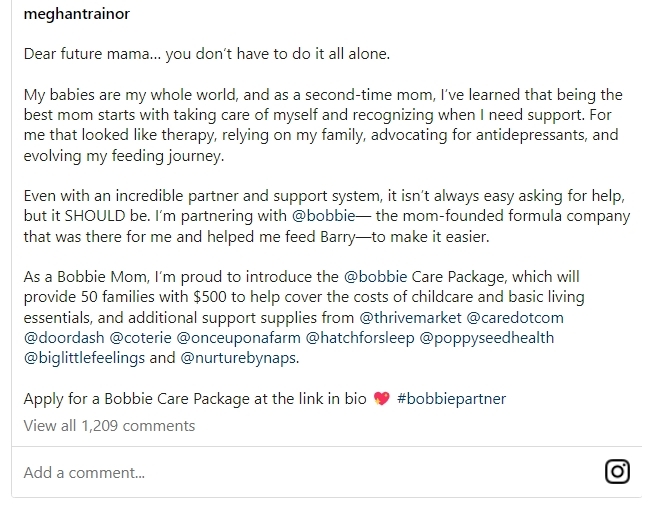Open the @thrivemarket mention
The image size is (653, 516).
pyautogui.click(x=410, y=317)
